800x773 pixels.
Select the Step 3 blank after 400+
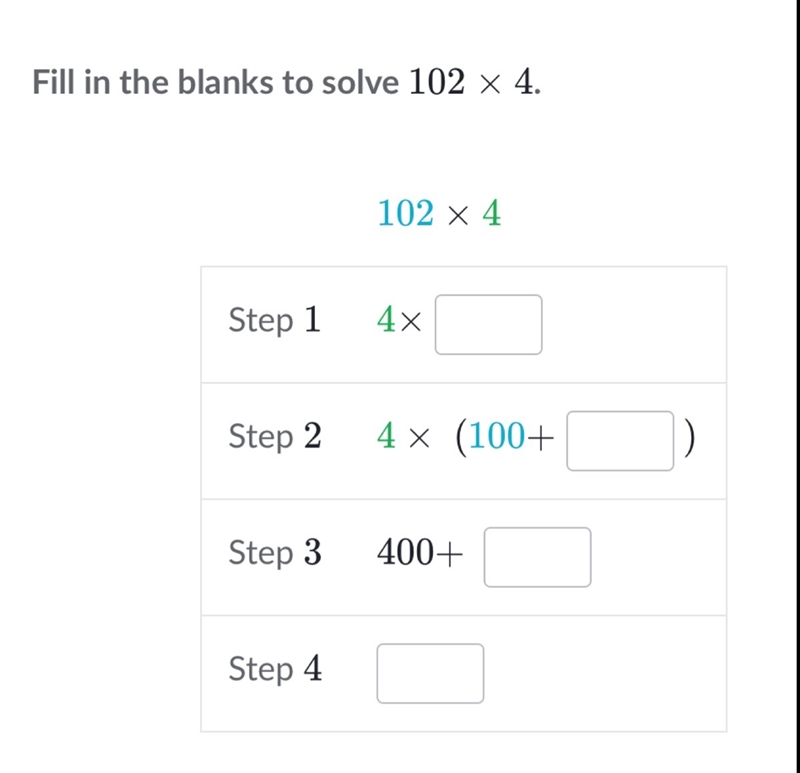pos(537,557)
